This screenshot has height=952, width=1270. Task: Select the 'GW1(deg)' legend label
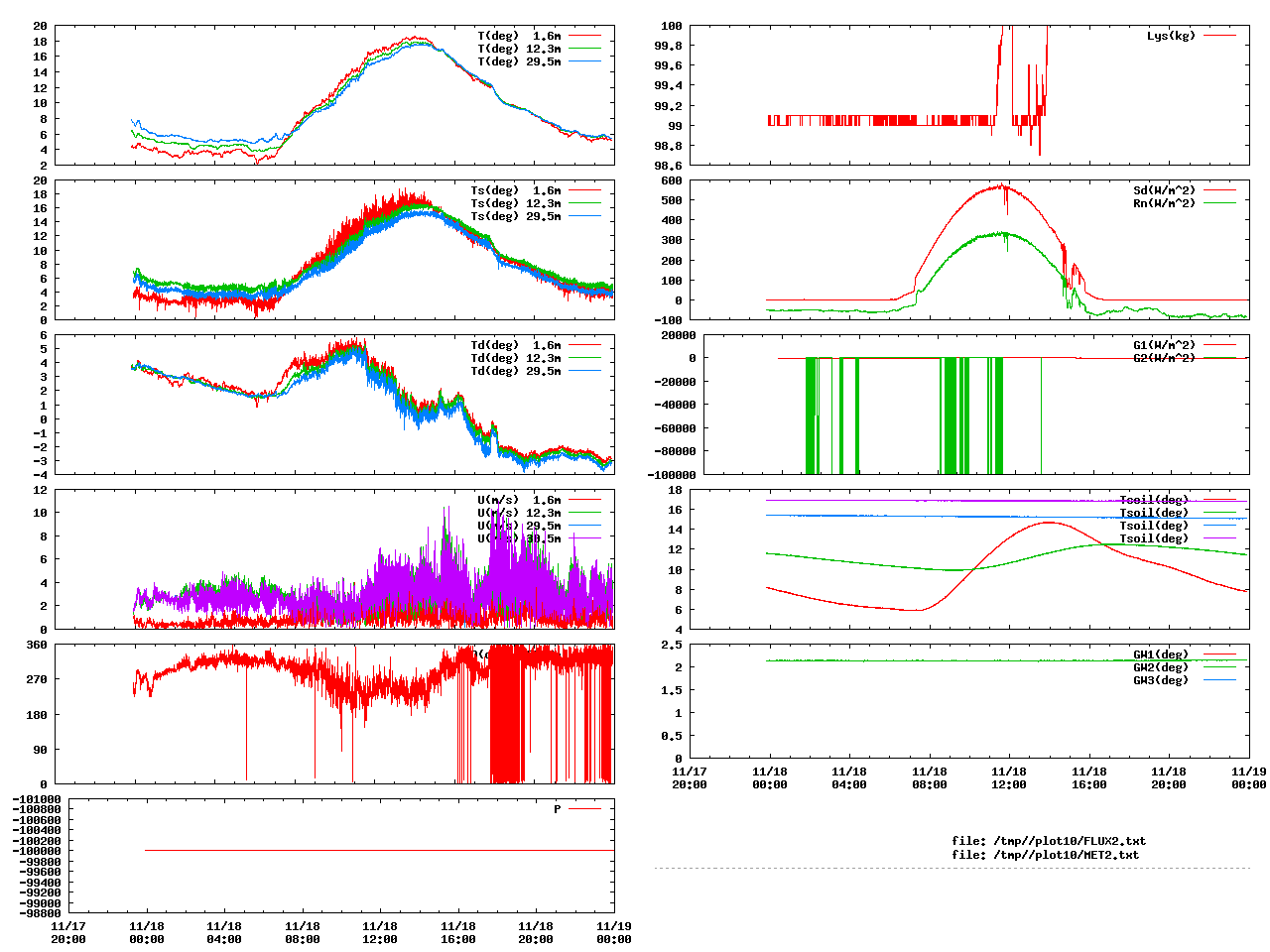[x=1161, y=654]
